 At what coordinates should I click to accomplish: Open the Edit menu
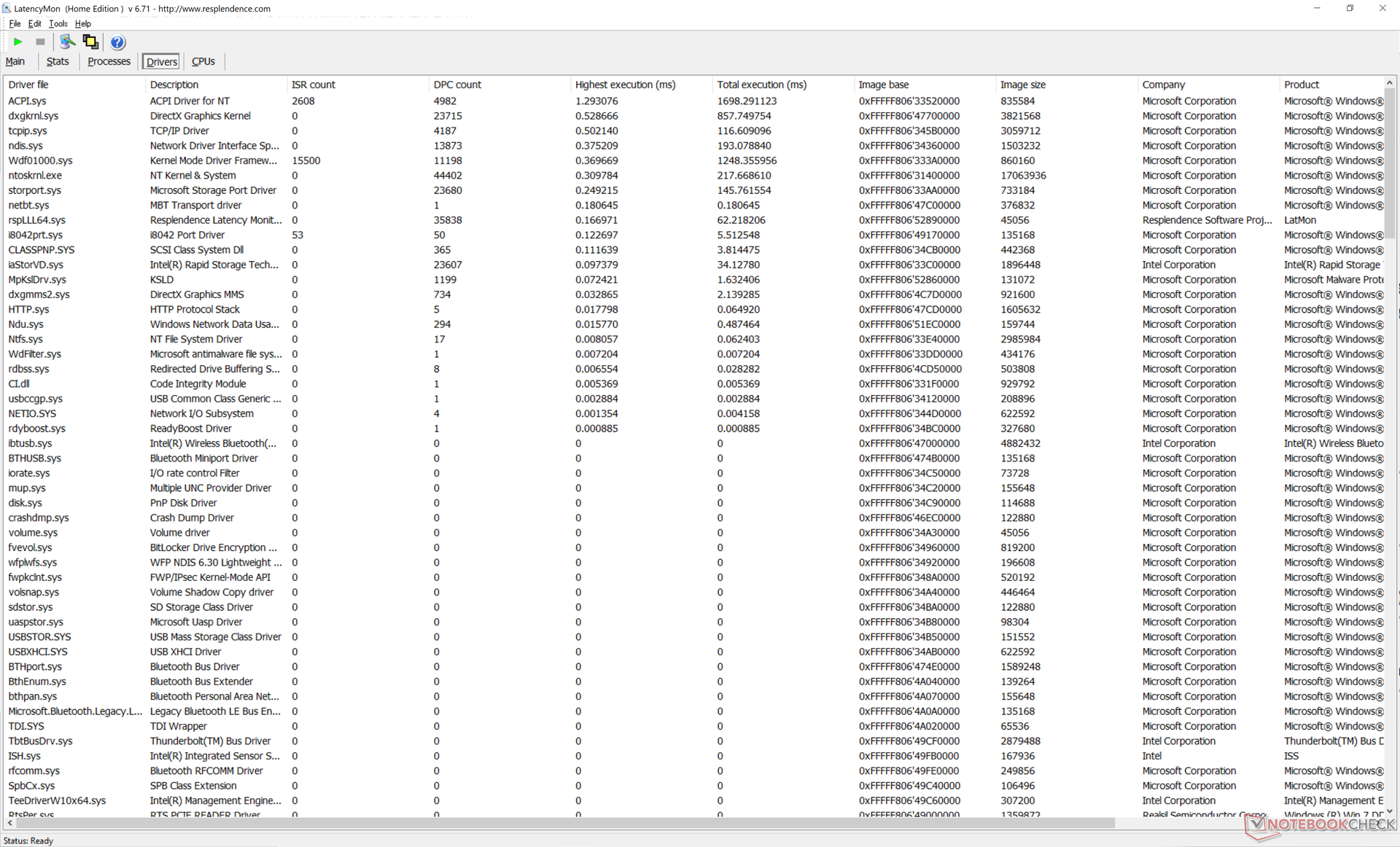(34, 23)
